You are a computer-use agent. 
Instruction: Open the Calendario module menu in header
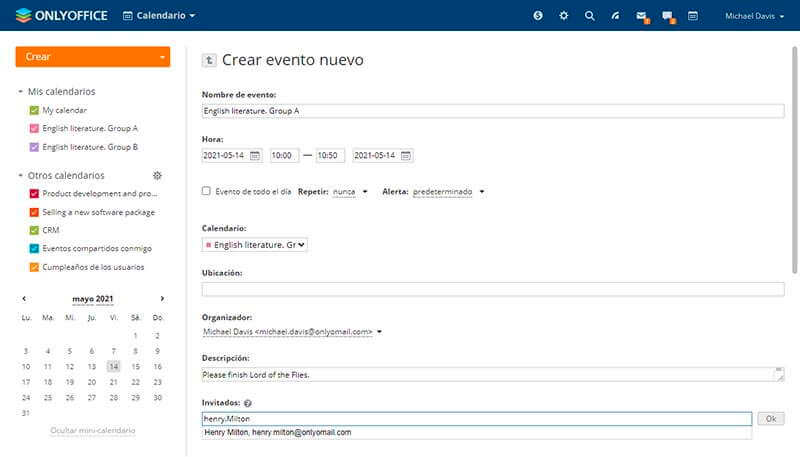pyautogui.click(x=159, y=16)
